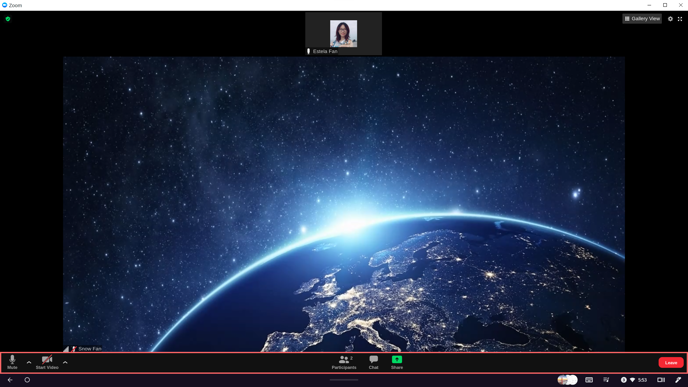Click the Zoom logo in title bar

4,5
